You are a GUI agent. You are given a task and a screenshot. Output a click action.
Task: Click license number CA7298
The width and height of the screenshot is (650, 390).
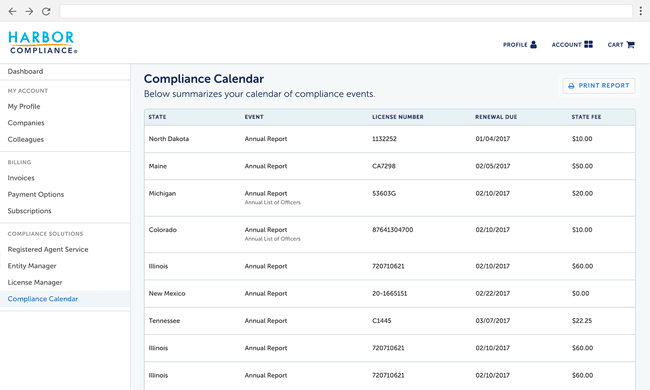[384, 166]
